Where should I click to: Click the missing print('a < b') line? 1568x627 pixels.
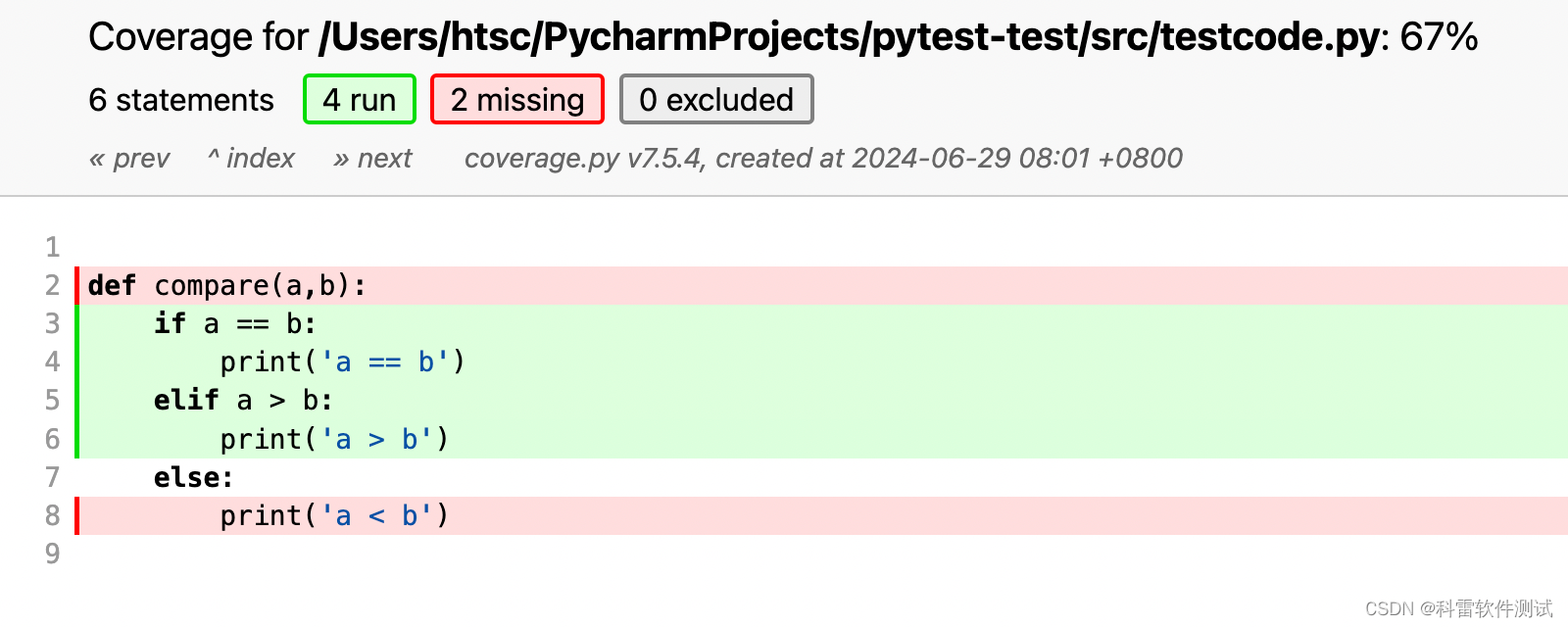[333, 515]
